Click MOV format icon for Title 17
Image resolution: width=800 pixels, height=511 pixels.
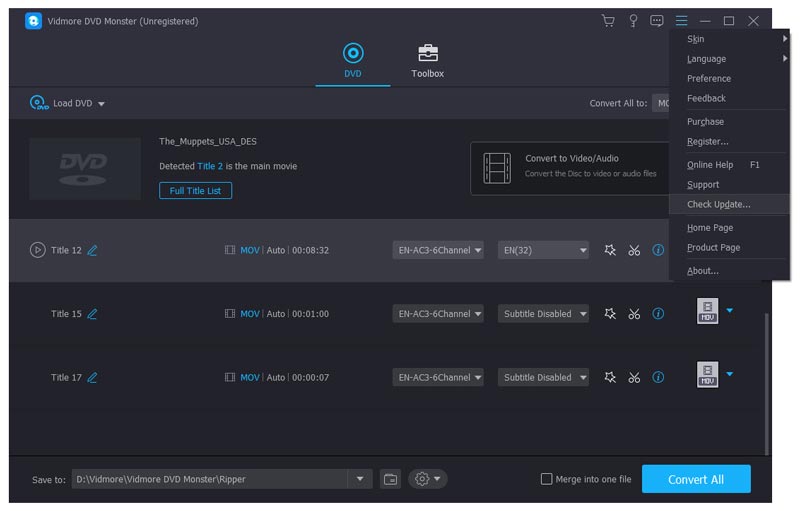(707, 374)
